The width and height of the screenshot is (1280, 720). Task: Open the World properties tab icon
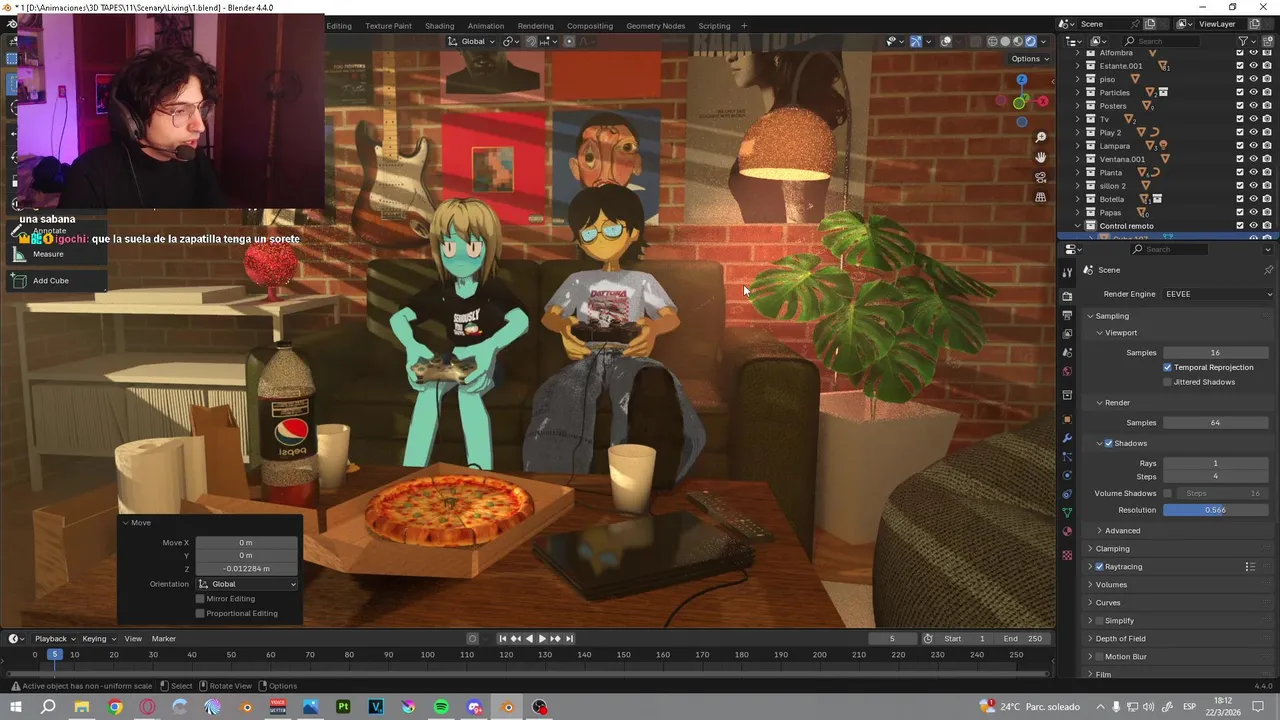1067,371
